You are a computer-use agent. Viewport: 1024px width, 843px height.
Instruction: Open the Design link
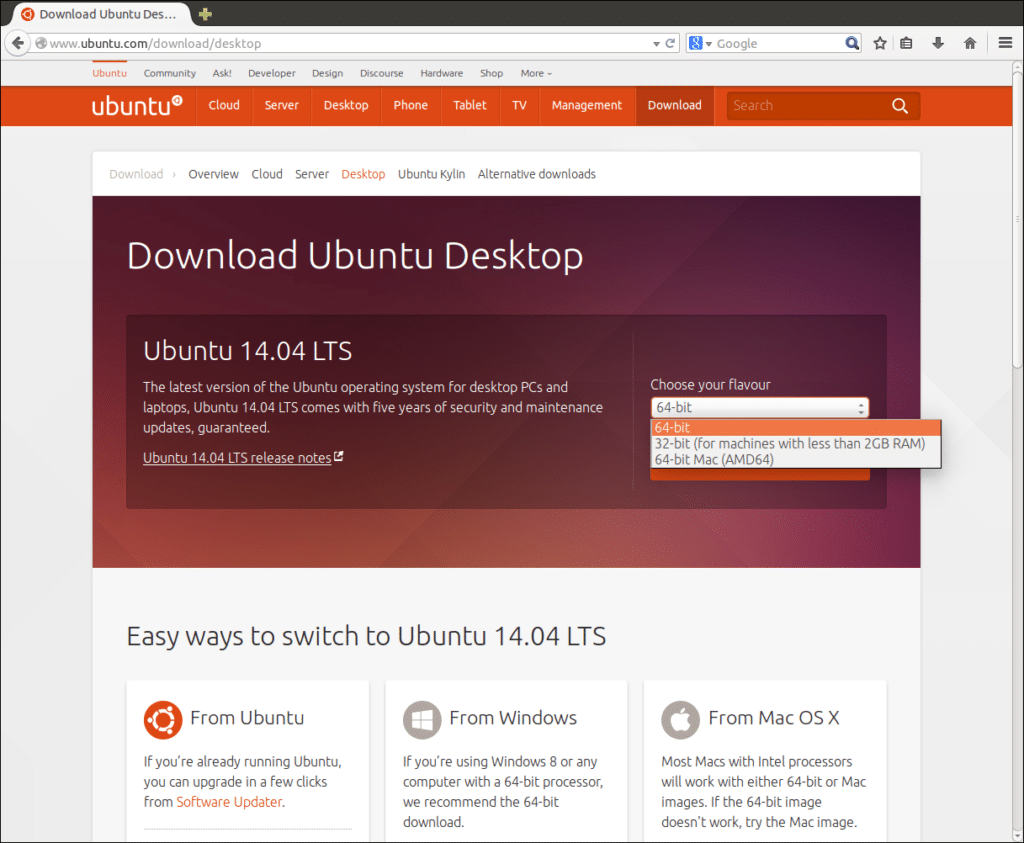click(x=327, y=73)
